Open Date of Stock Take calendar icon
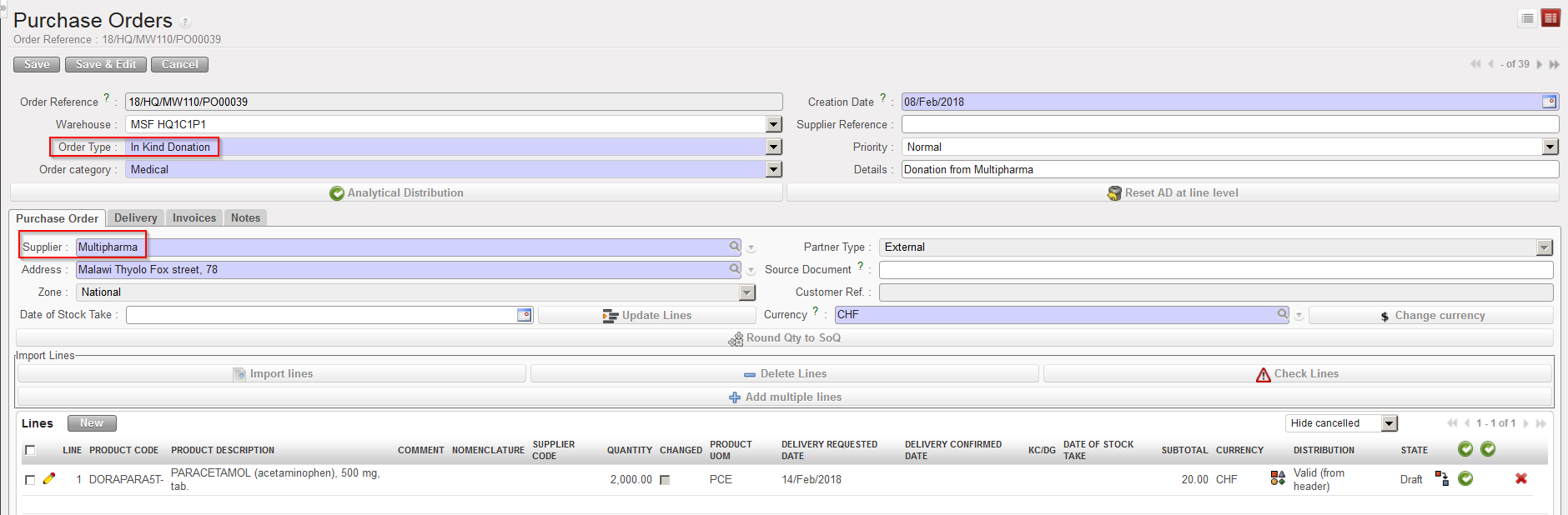The height and width of the screenshot is (515, 1568). click(x=524, y=315)
